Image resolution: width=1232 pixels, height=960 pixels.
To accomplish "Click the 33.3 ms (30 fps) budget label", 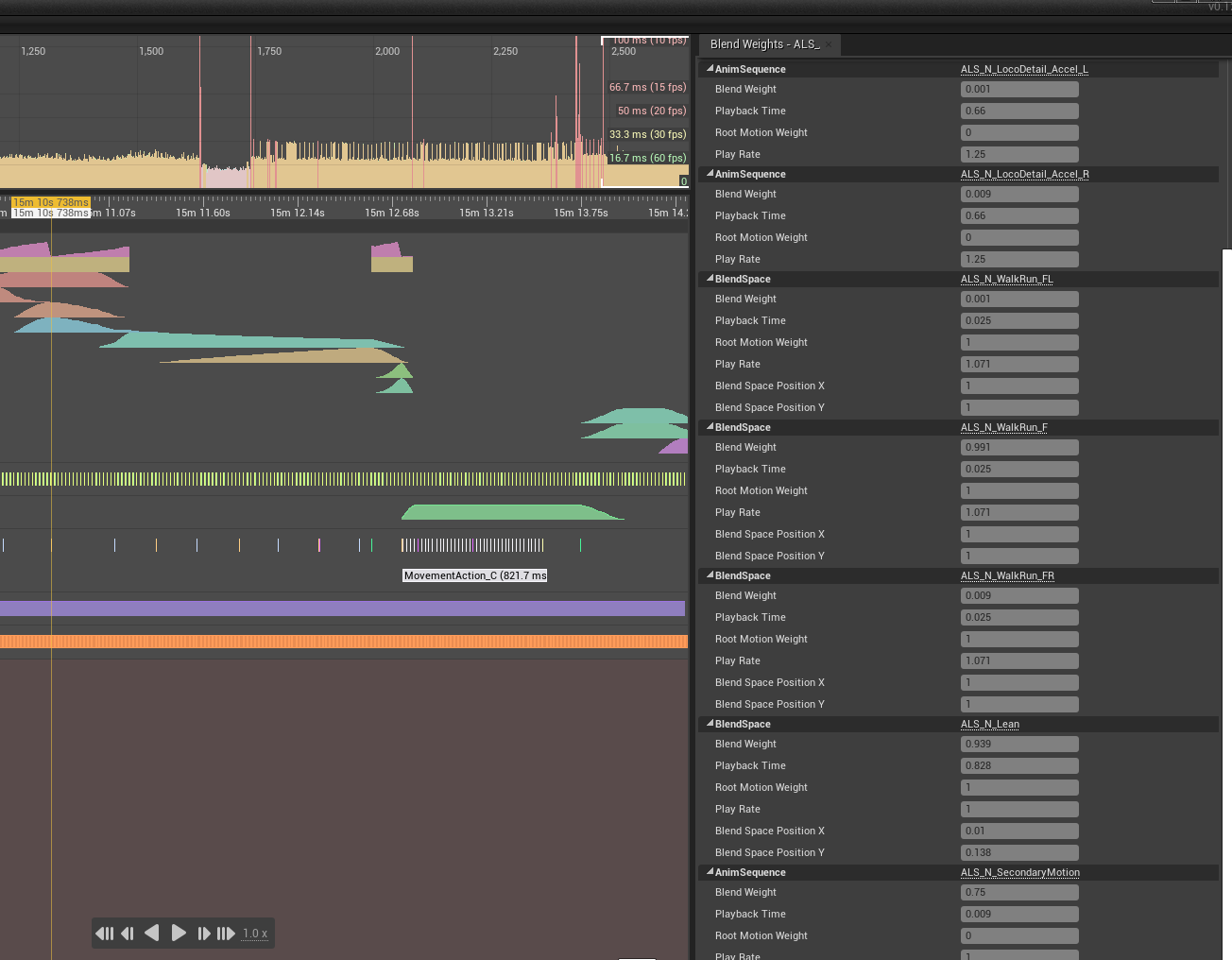I will pyautogui.click(x=647, y=134).
